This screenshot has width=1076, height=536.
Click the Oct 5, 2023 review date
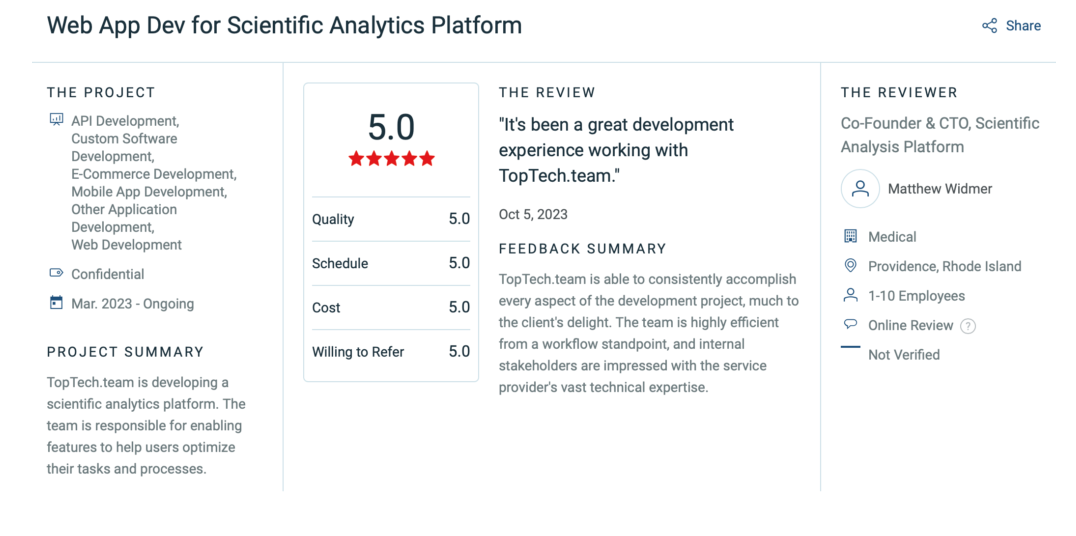coord(533,214)
